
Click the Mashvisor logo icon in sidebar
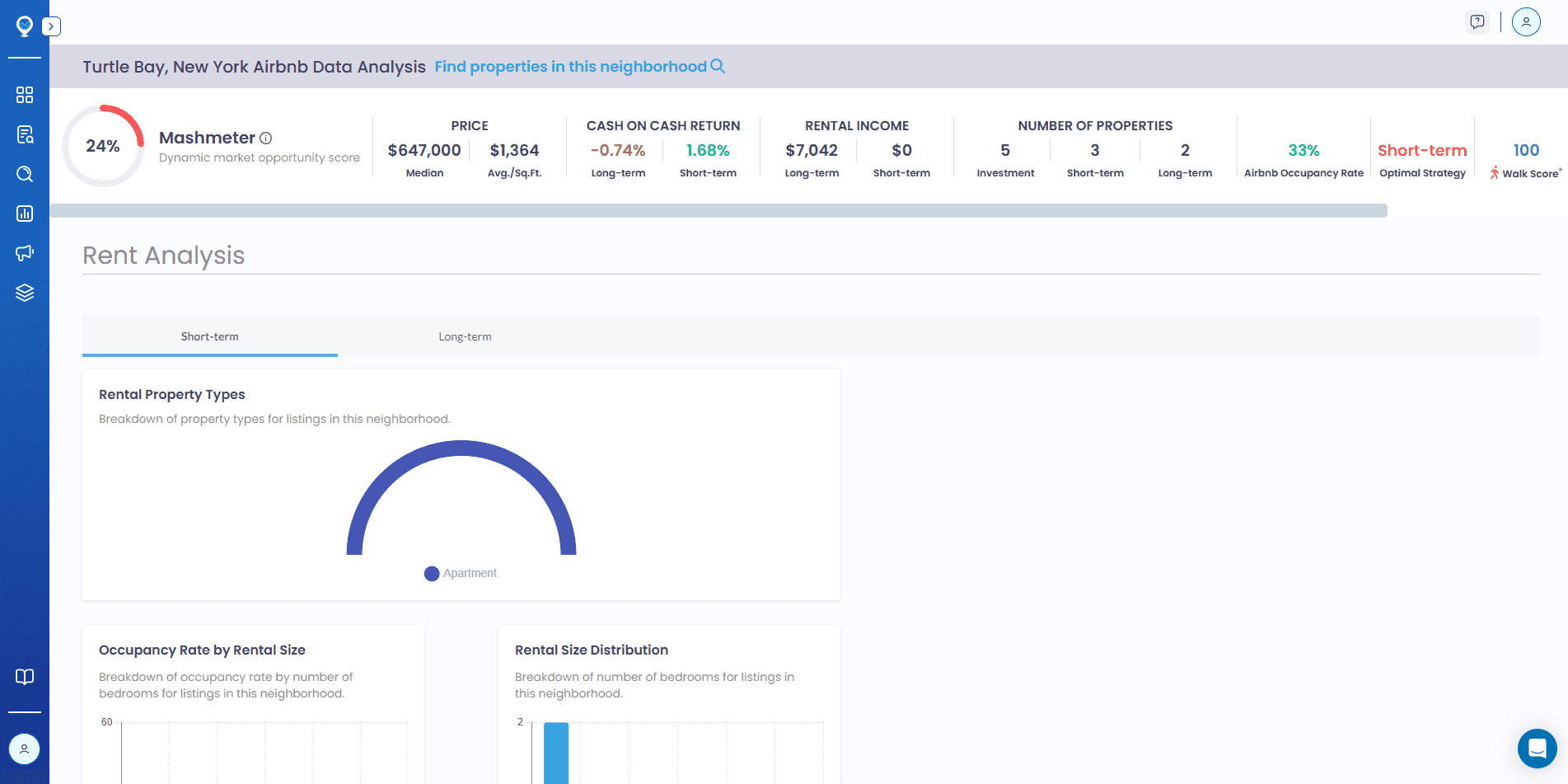25,26
